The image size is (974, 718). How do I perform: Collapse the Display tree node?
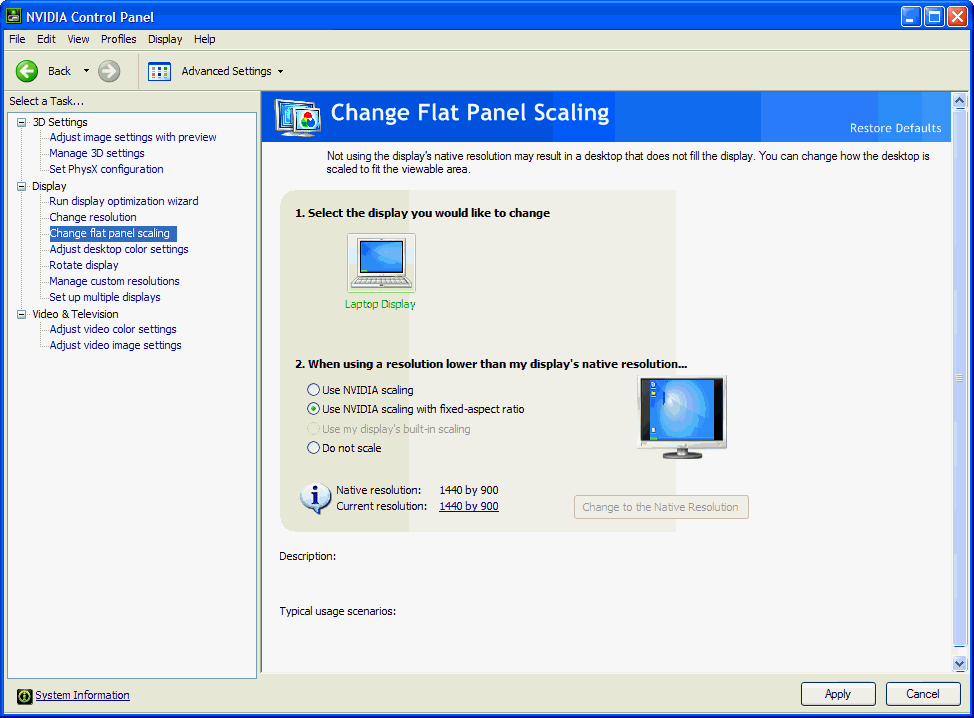tap(22, 186)
